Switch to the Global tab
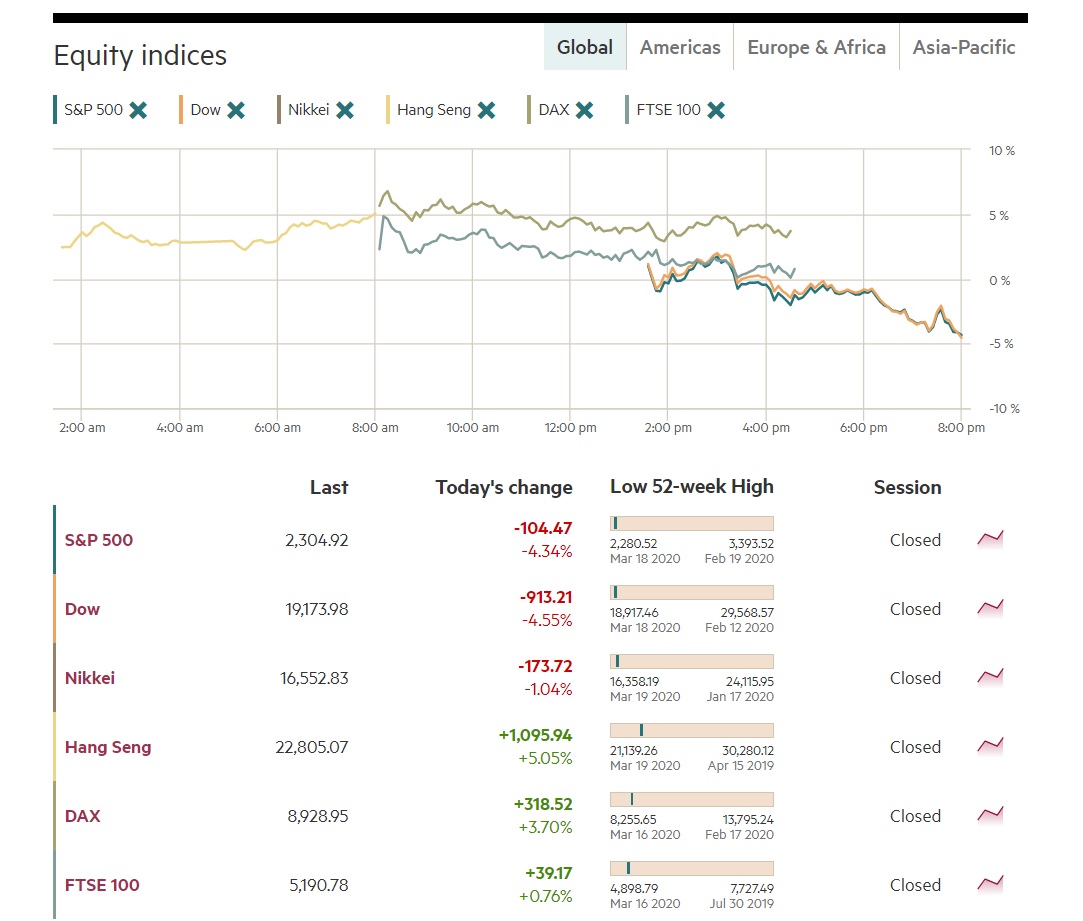1083x921 pixels. [584, 47]
